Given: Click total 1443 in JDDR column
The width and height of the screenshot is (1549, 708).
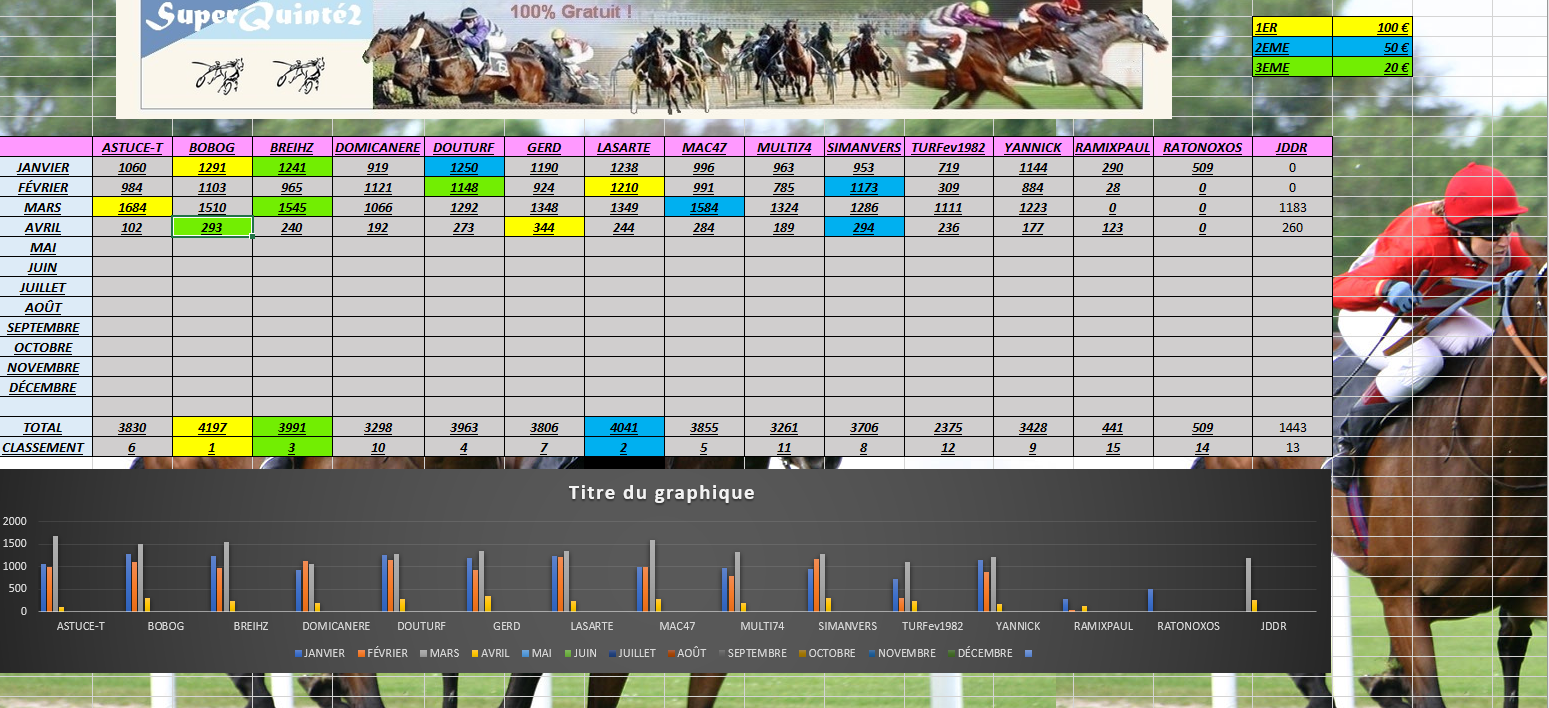Looking at the screenshot, I should coord(1292,427).
